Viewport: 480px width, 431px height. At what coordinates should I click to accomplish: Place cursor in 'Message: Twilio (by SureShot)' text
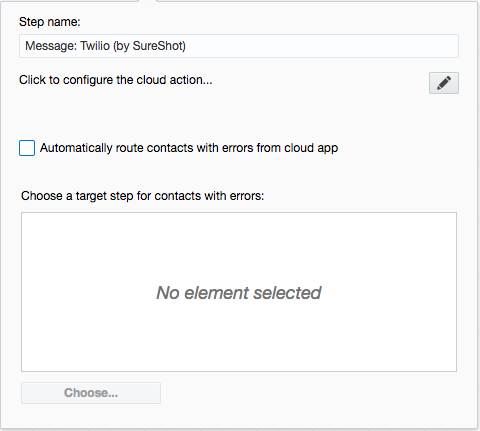coord(105,46)
